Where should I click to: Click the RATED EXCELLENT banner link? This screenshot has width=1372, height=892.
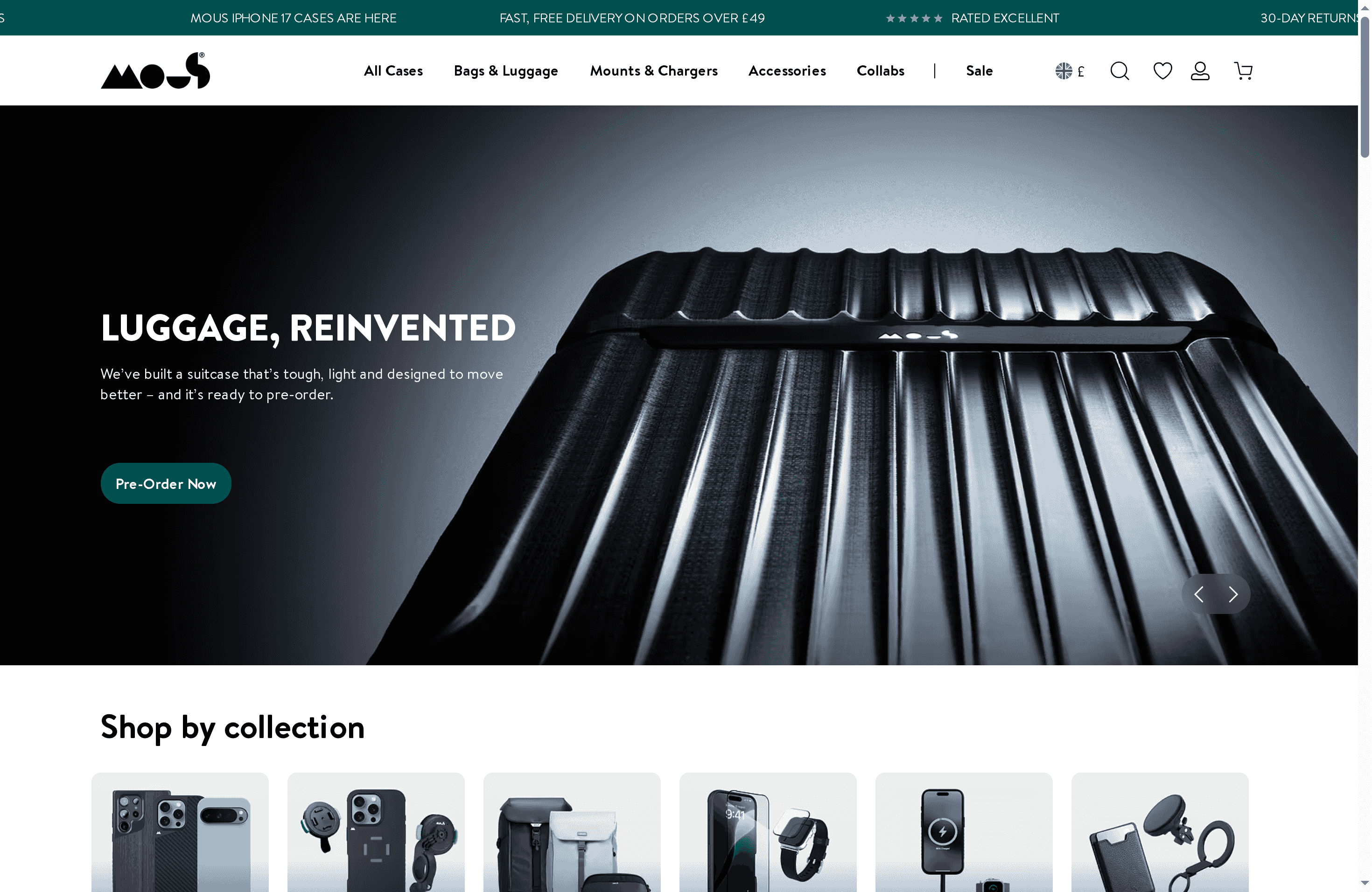coord(1004,18)
